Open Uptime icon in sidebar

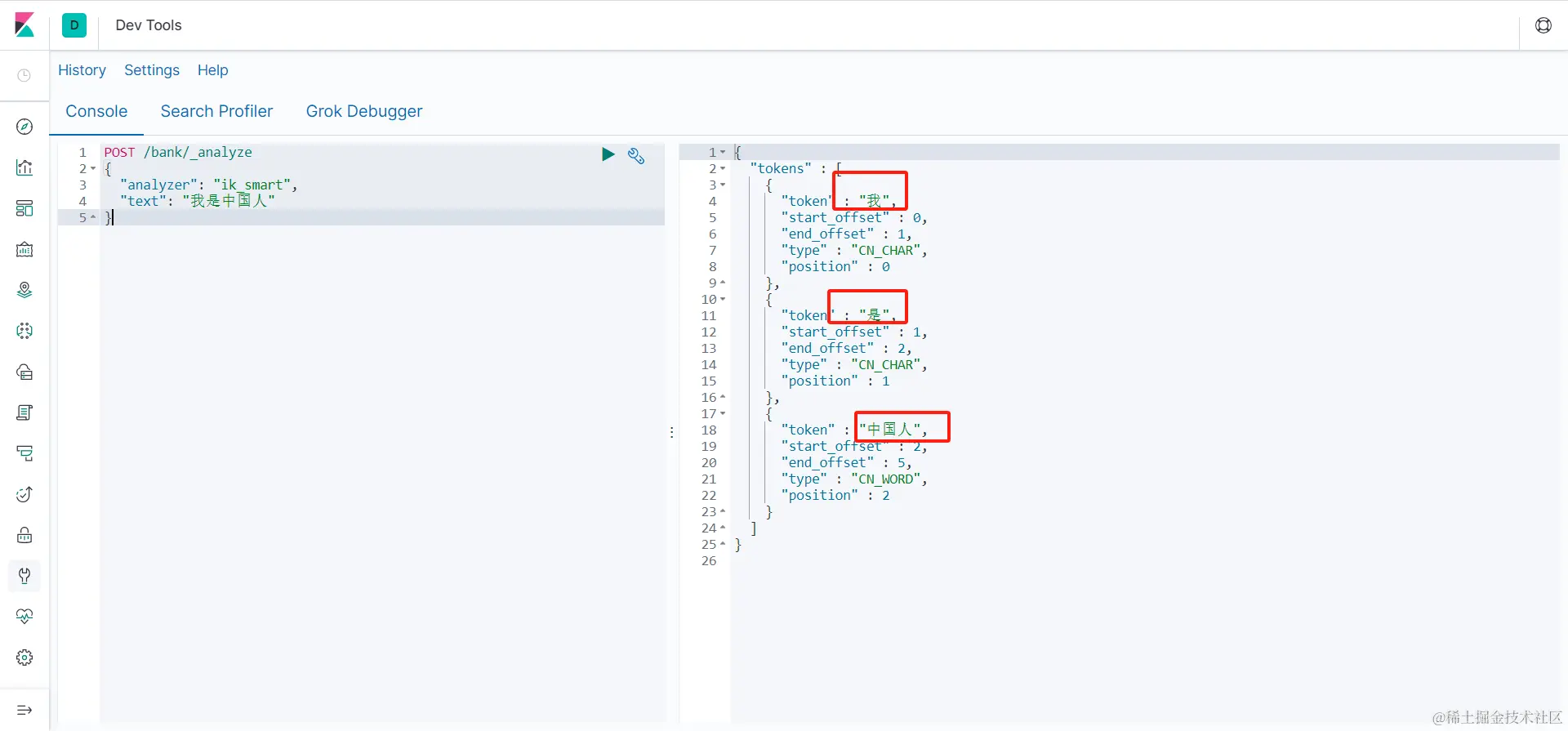pos(24,494)
